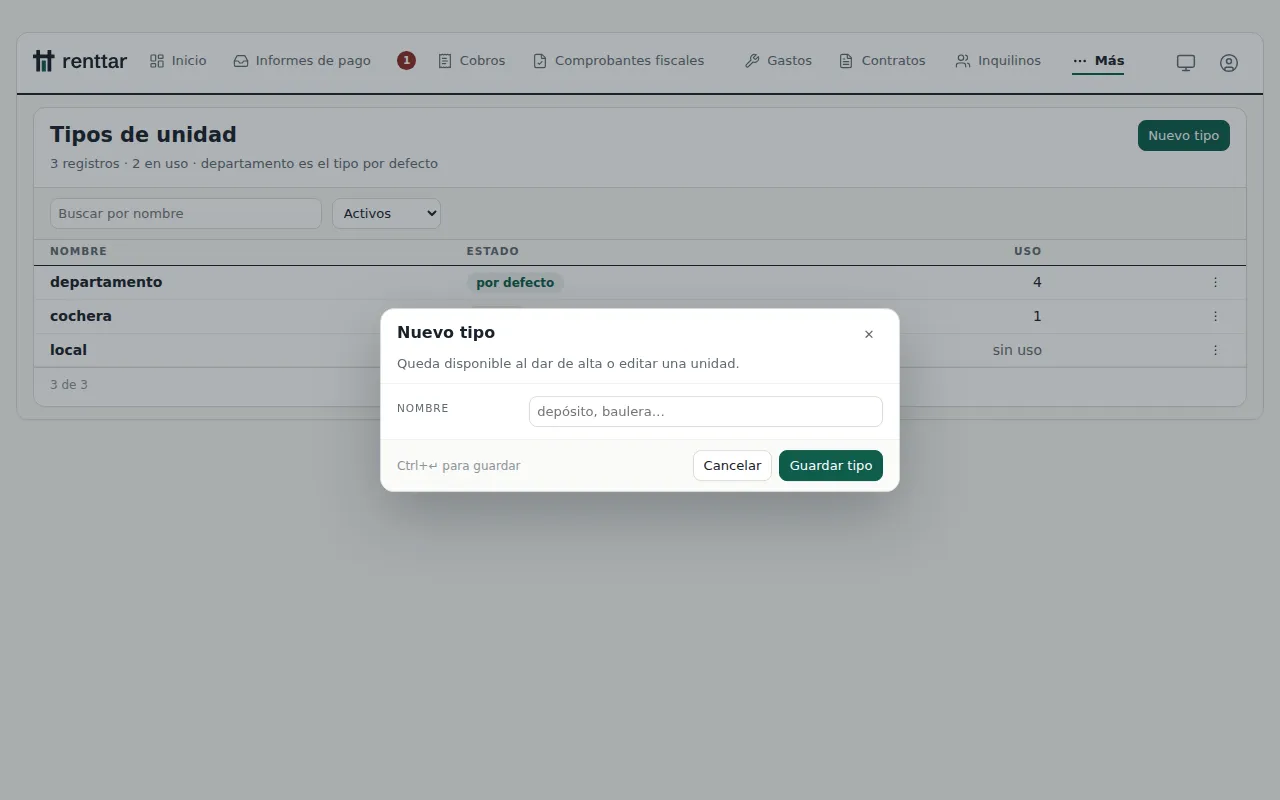
Task: Click the renttar logo icon
Action: (43, 61)
